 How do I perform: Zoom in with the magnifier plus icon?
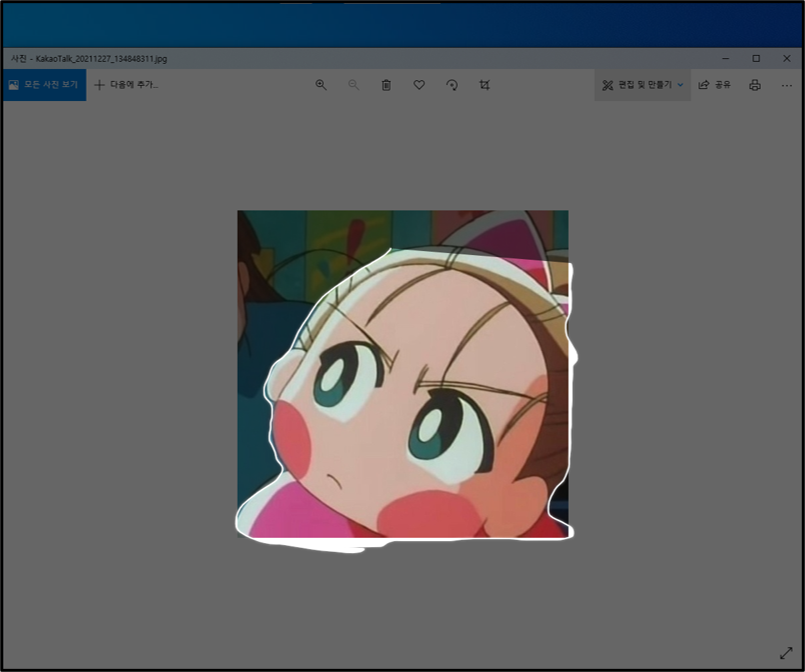tap(321, 85)
